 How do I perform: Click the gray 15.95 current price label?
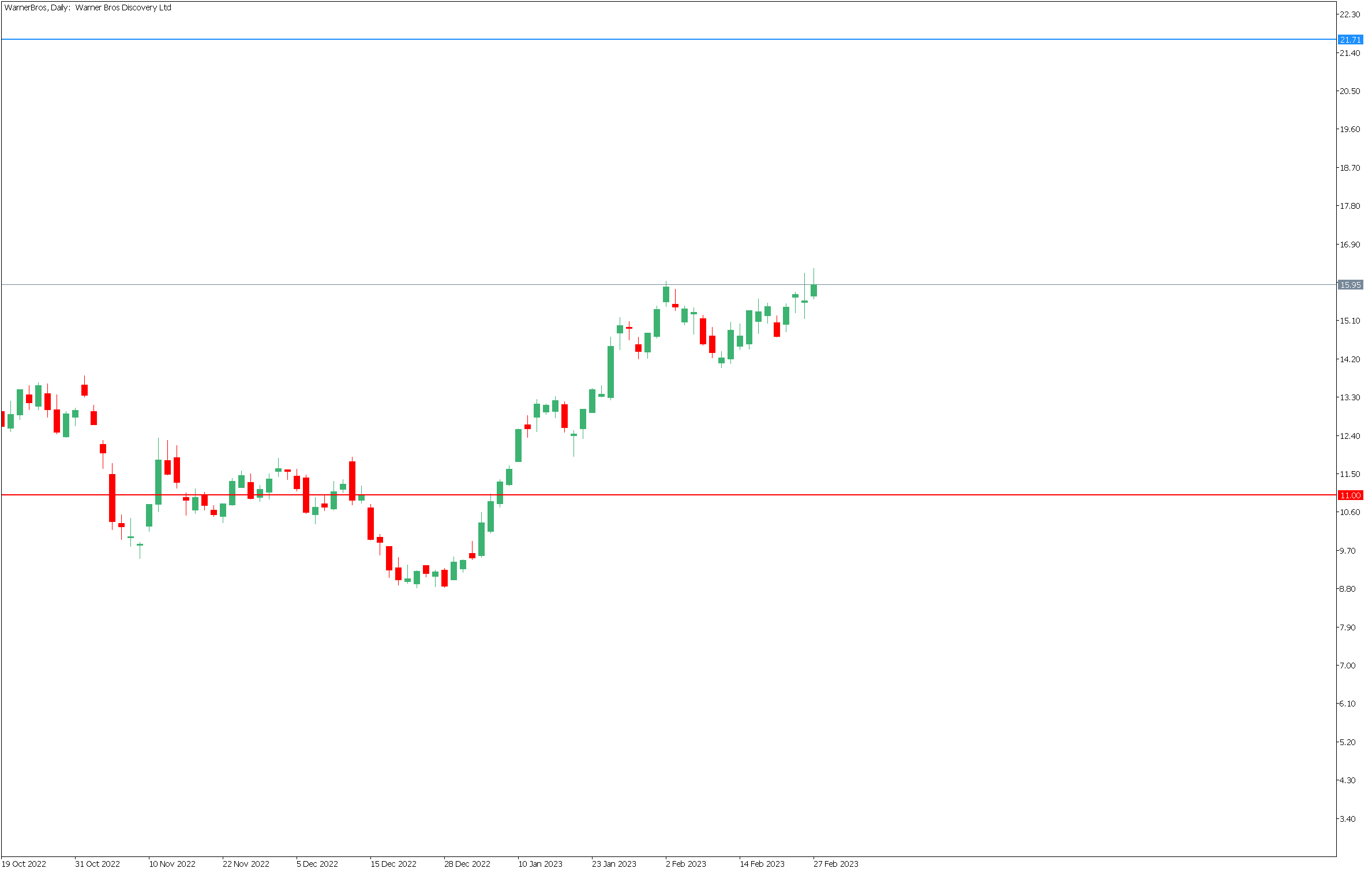[x=1351, y=285]
